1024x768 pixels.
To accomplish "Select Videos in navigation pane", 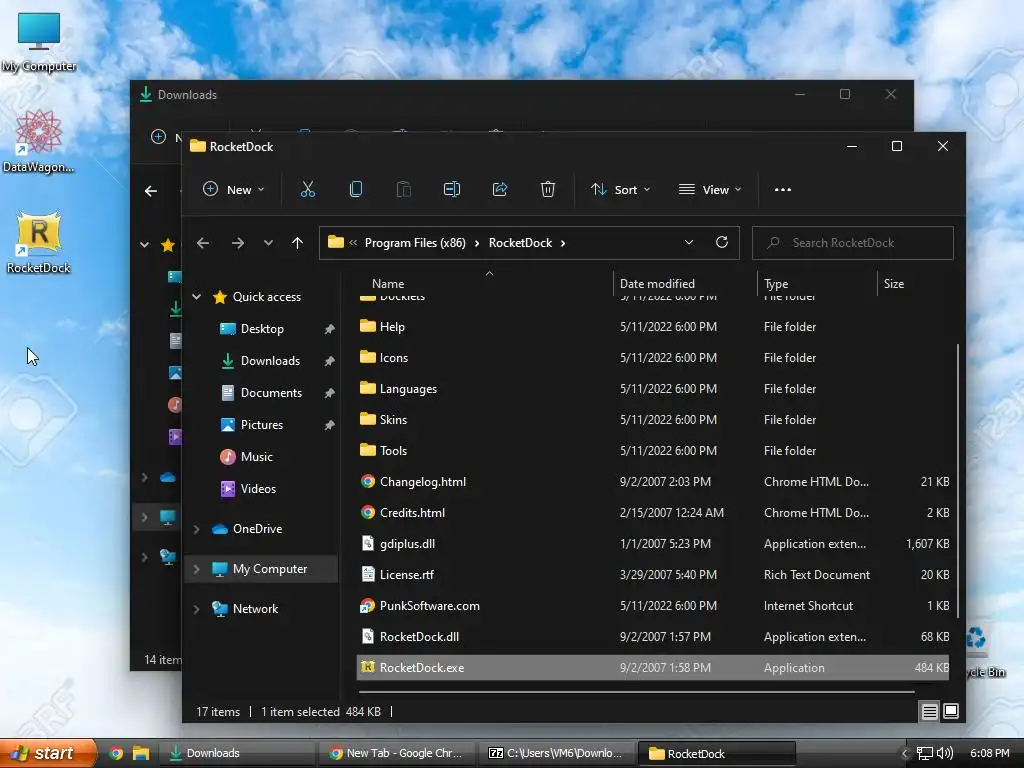I will (258, 489).
